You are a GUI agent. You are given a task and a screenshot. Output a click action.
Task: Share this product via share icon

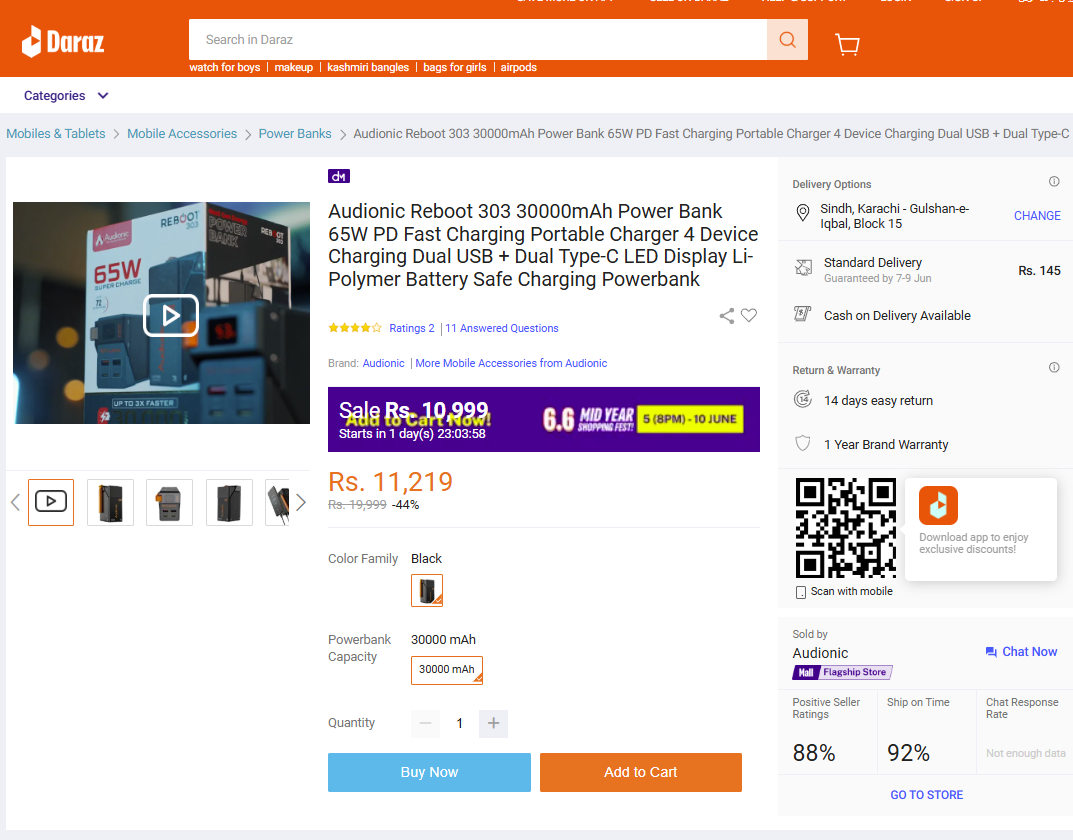point(727,315)
